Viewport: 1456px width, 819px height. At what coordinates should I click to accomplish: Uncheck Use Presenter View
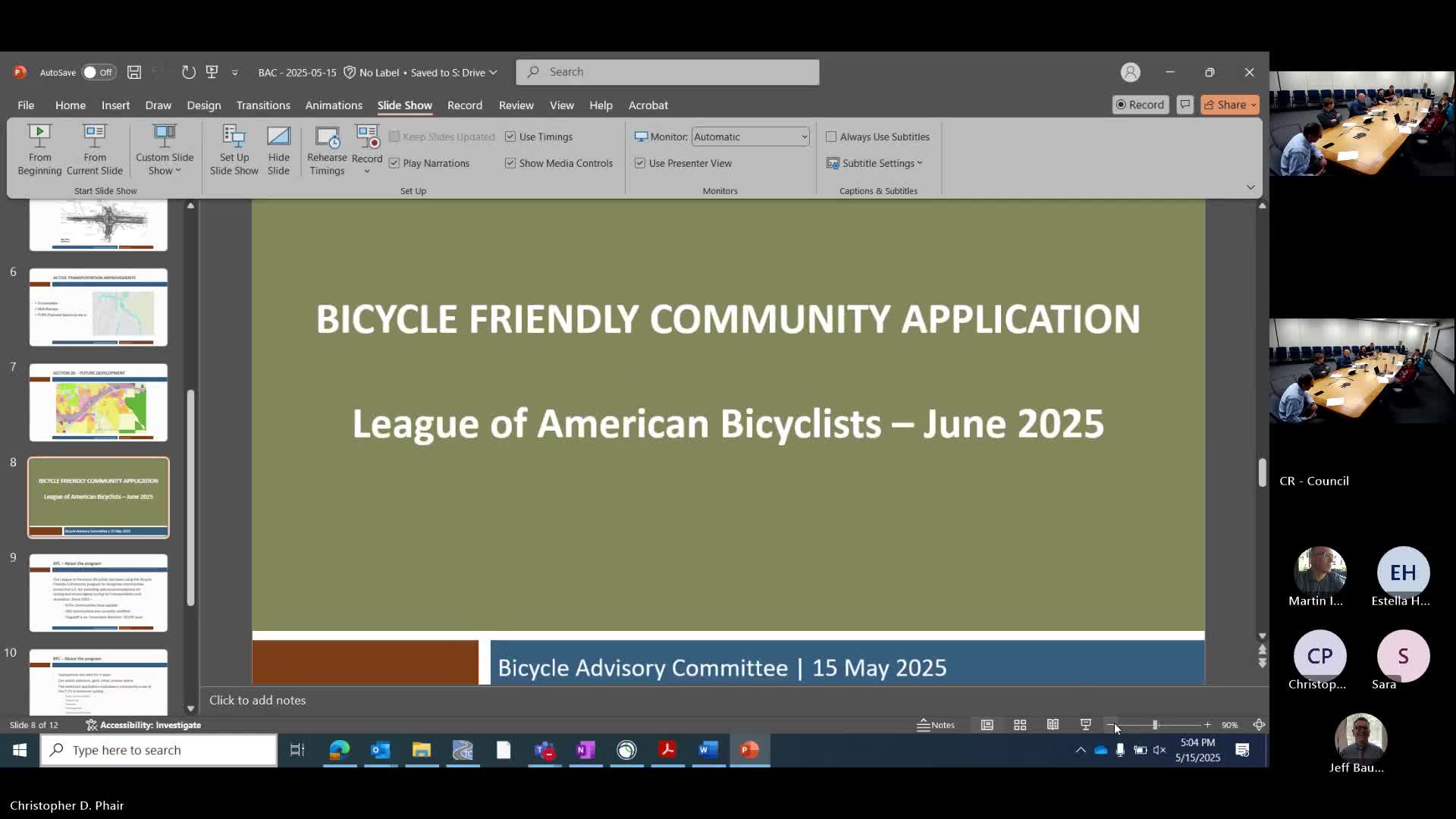point(640,163)
